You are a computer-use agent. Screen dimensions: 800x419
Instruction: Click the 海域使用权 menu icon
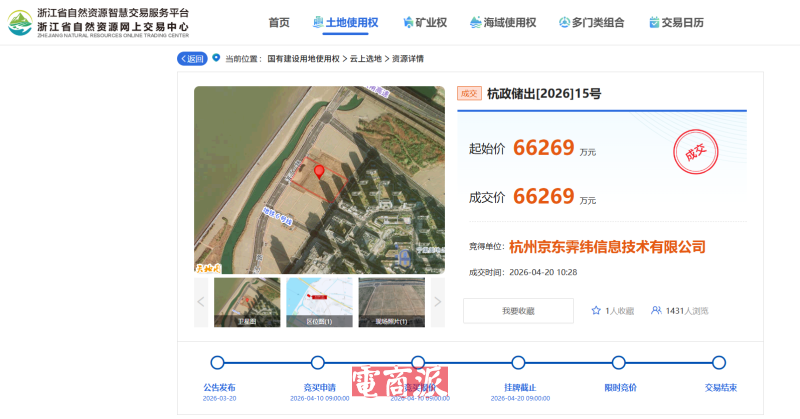pos(476,22)
